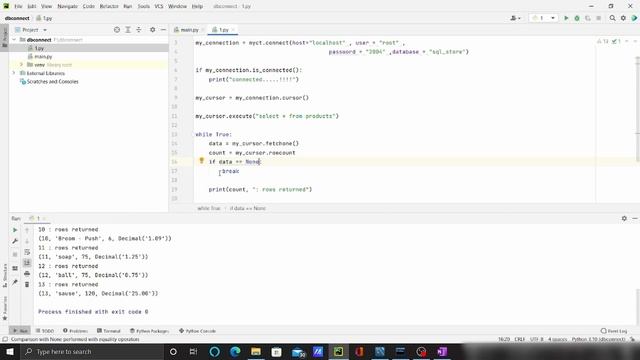Click the Print icon in Run console
This screenshot has height=360, width=640.
[27, 273]
